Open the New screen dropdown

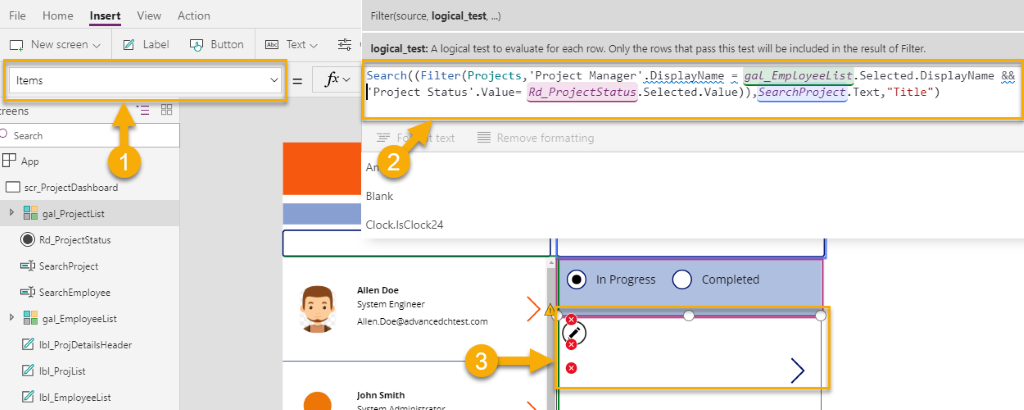point(56,44)
